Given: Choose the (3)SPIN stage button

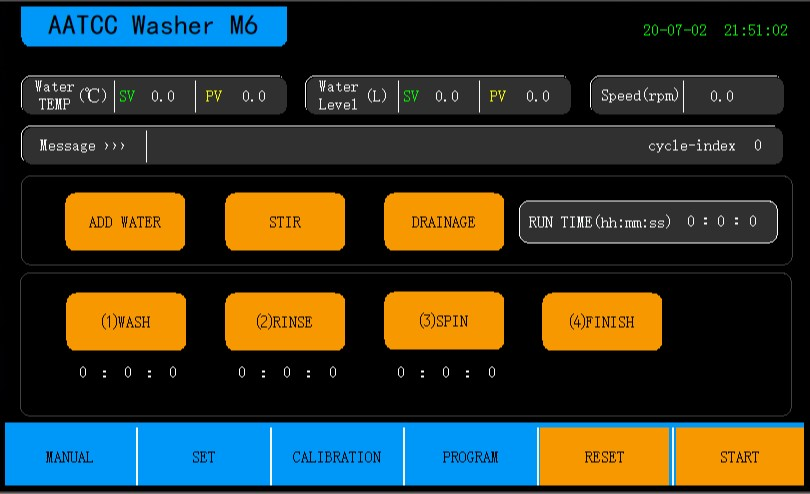Looking at the screenshot, I should click(444, 321).
